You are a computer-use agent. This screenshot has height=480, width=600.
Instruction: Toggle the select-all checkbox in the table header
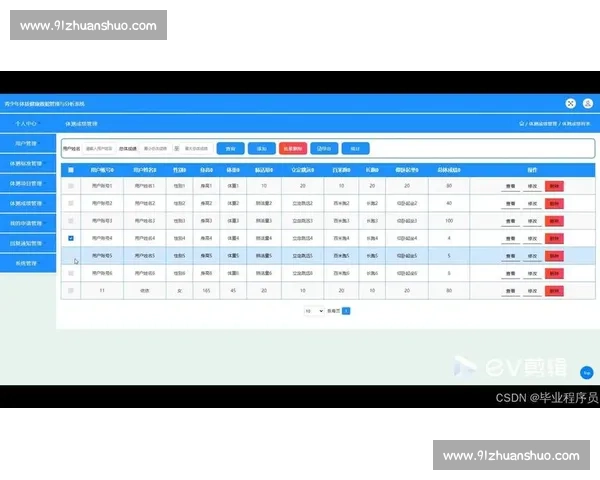(x=71, y=170)
